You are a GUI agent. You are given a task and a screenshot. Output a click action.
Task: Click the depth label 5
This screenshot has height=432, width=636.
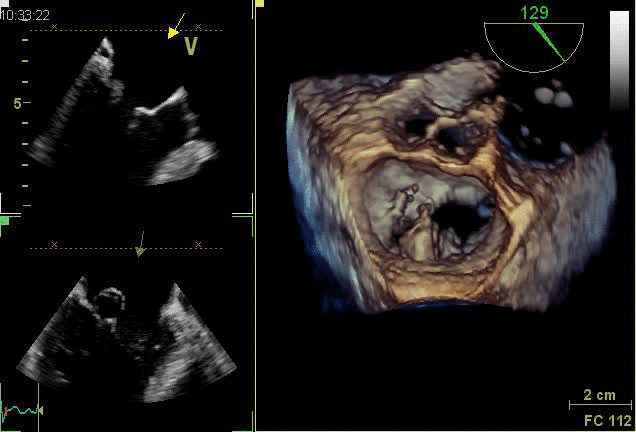click(17, 103)
